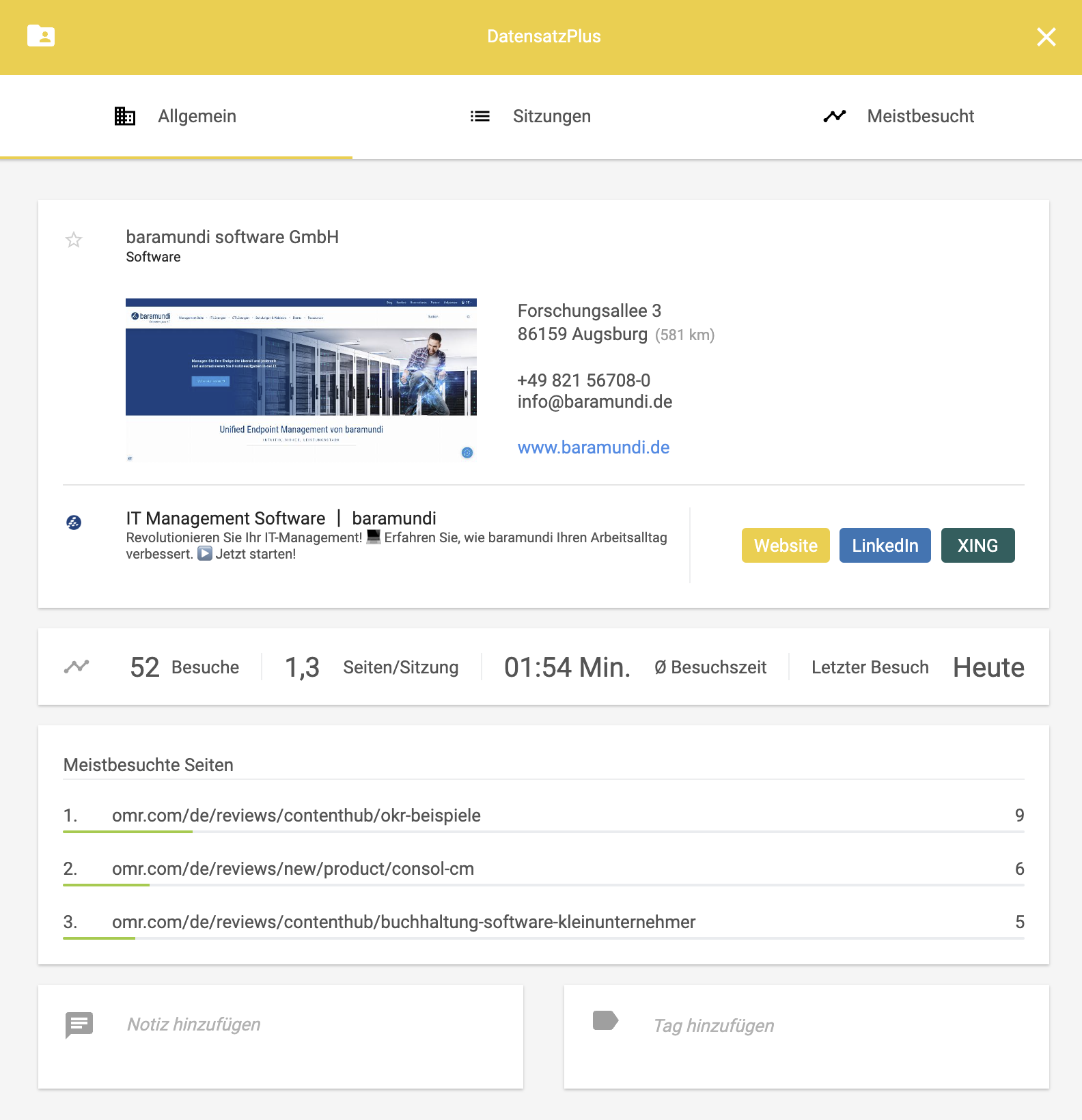The width and height of the screenshot is (1082, 1120).
Task: Click the yellow Website button
Action: (786, 546)
